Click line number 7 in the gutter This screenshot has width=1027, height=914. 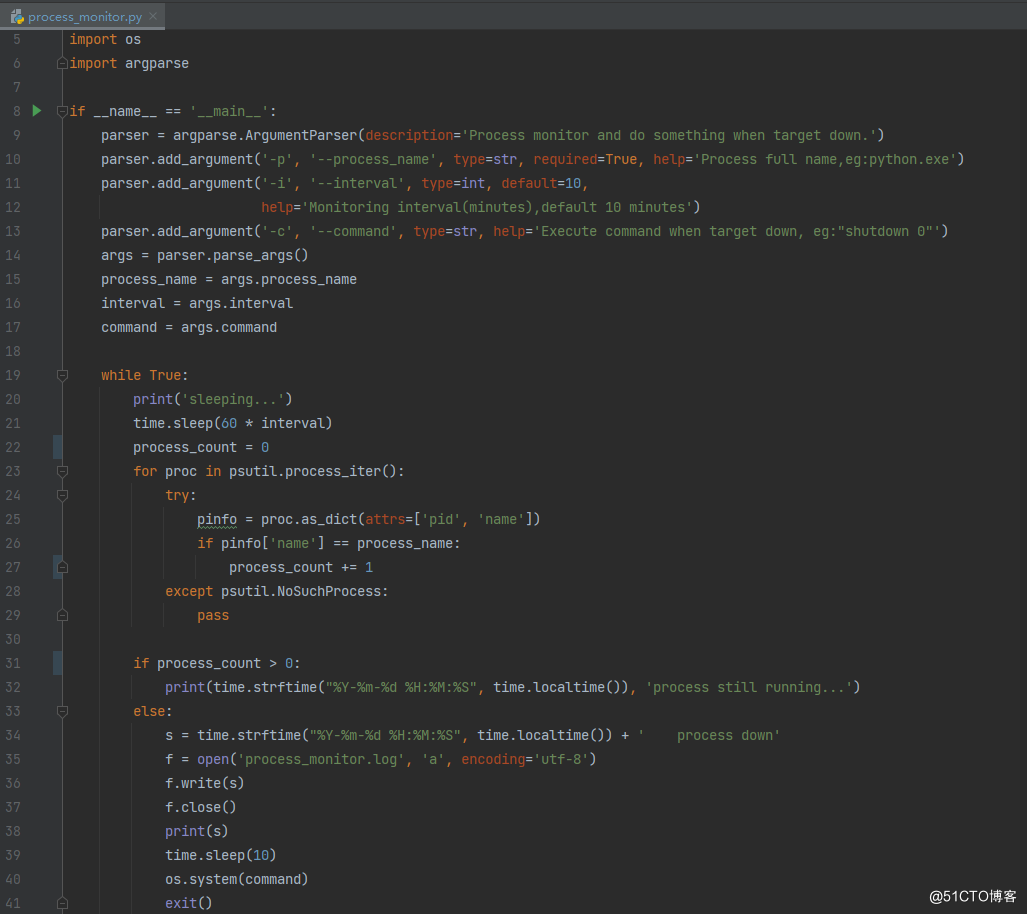click(16, 87)
